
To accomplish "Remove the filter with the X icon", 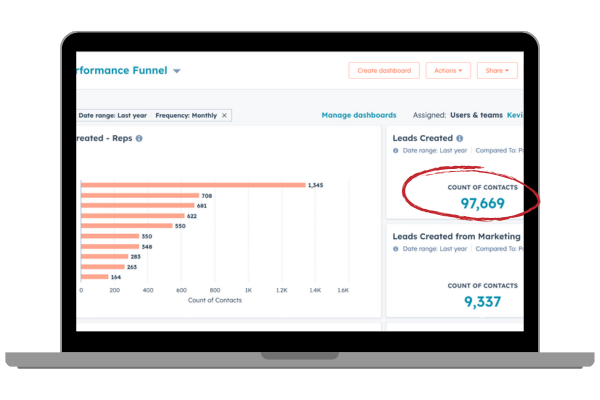I will point(225,115).
